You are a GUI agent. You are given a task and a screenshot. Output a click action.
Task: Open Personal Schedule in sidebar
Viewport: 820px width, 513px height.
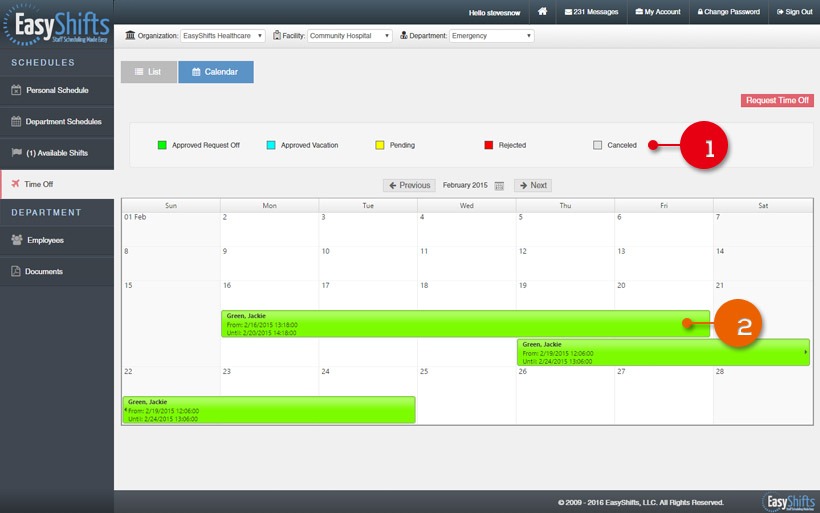click(57, 90)
